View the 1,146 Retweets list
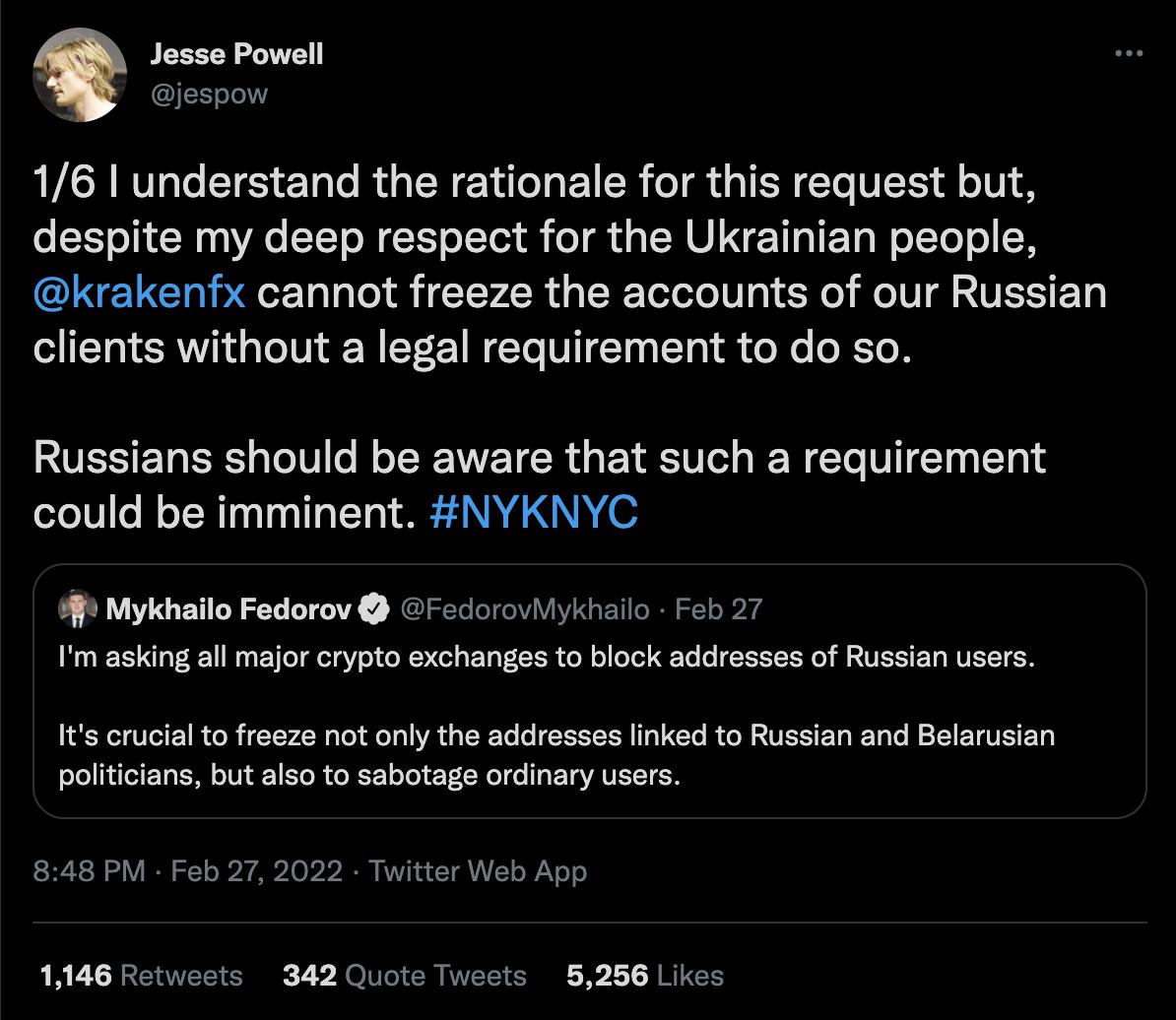 (x=141, y=976)
